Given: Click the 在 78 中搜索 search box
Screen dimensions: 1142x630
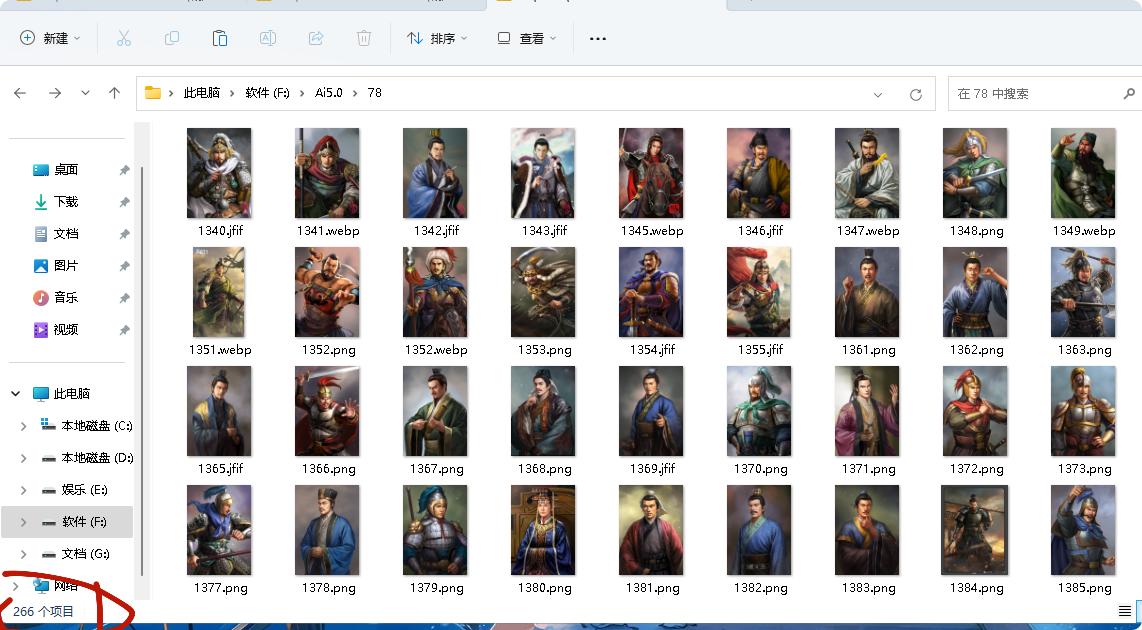Looking at the screenshot, I should [1036, 93].
